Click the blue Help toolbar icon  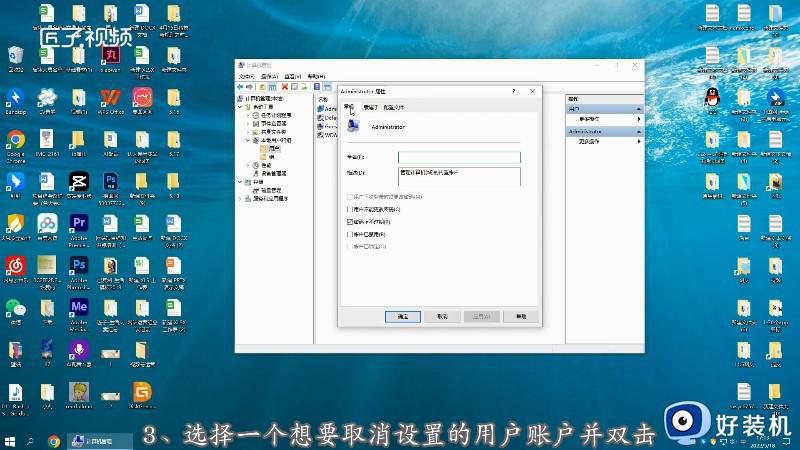point(317,87)
